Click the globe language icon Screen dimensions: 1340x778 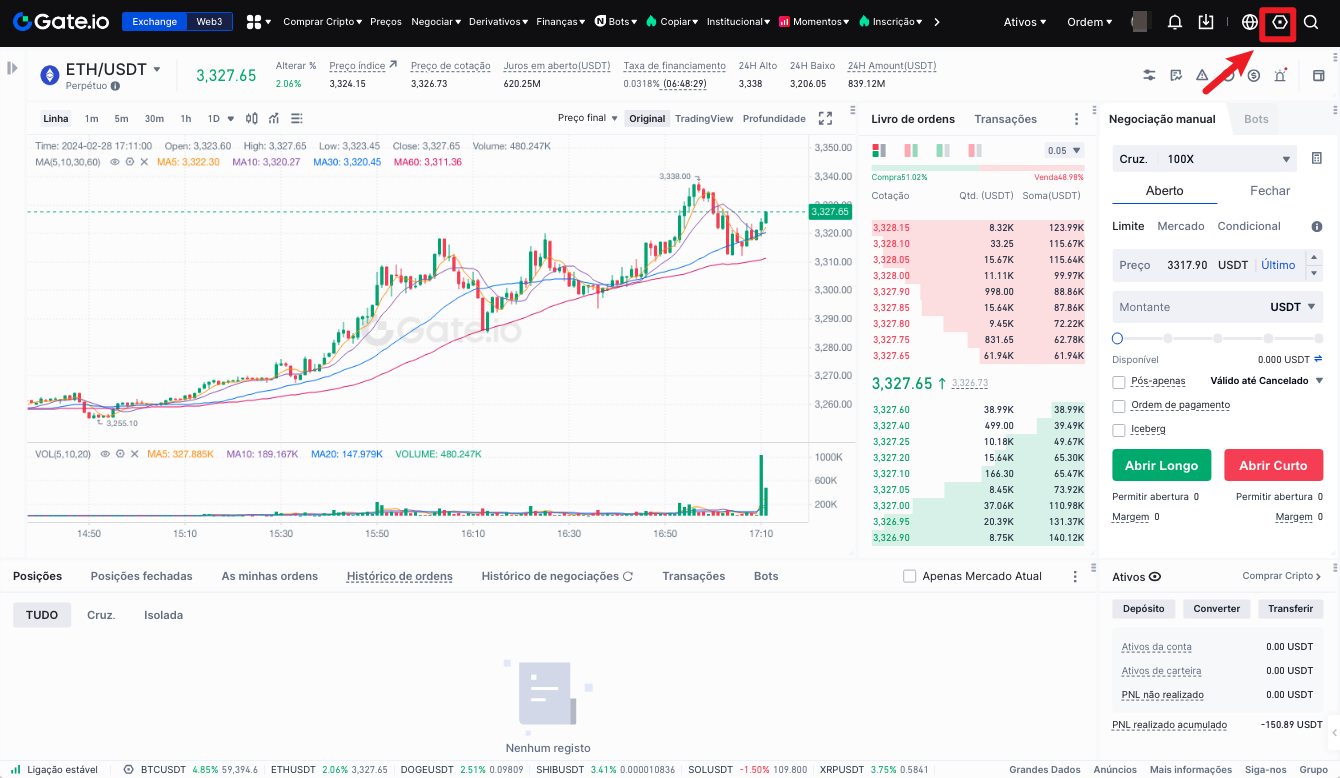pyautogui.click(x=1249, y=22)
